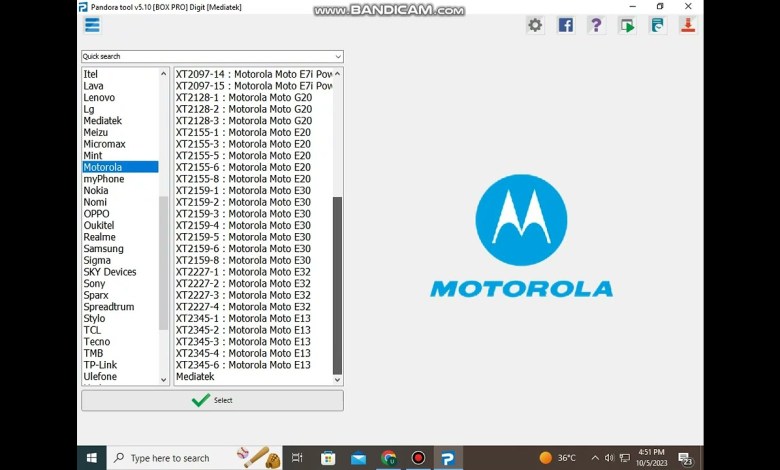Screen dimensions: 780x470
Task: Open the Windows Start button
Action: click(x=92, y=458)
